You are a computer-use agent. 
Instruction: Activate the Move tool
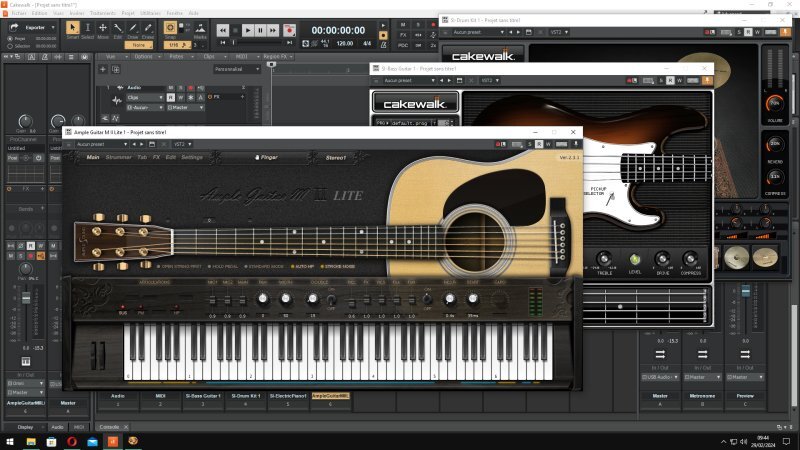coord(103,28)
